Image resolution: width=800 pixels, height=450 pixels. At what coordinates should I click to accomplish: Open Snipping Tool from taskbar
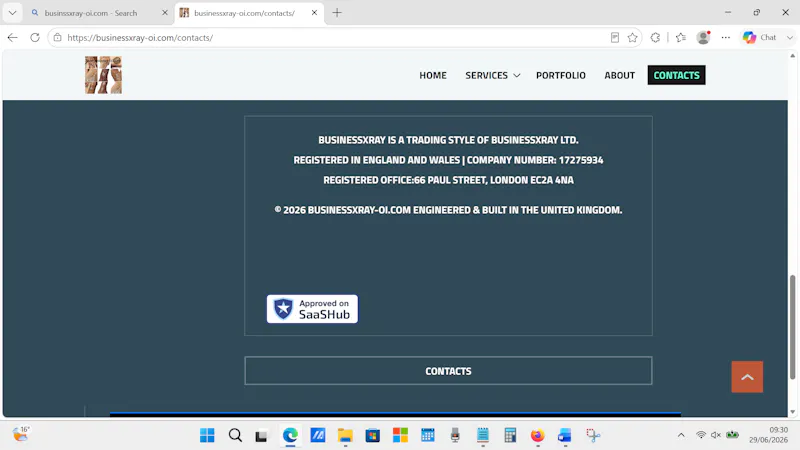[x=593, y=435]
